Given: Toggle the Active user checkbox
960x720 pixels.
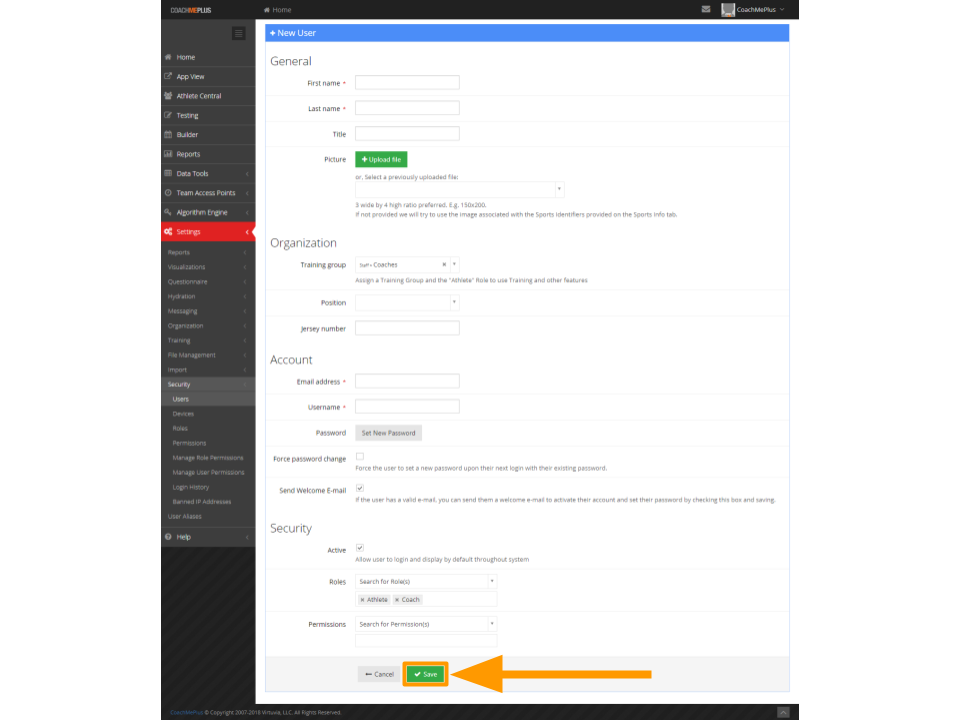Looking at the screenshot, I should point(360,548).
